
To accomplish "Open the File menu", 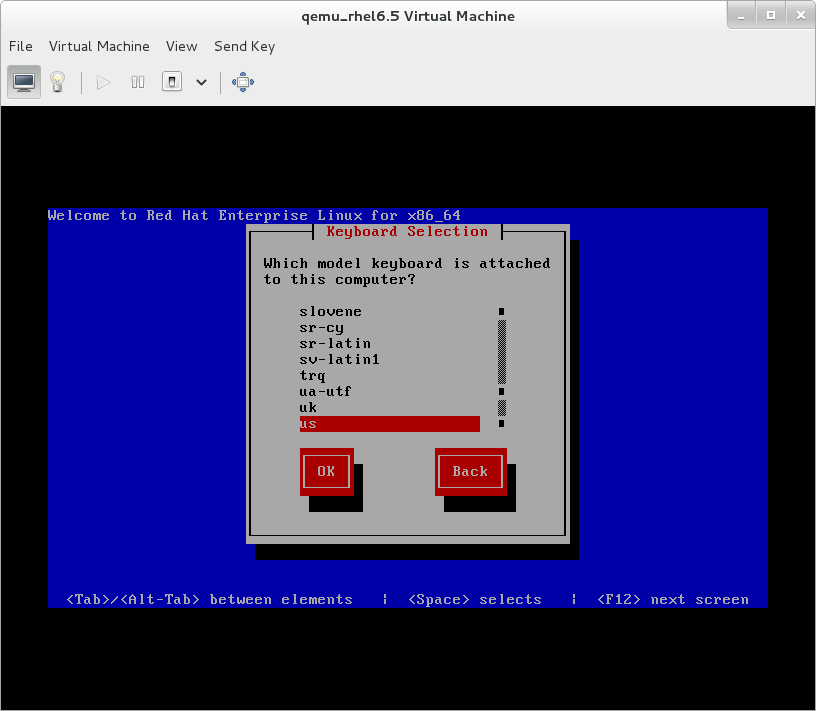I will (x=21, y=46).
